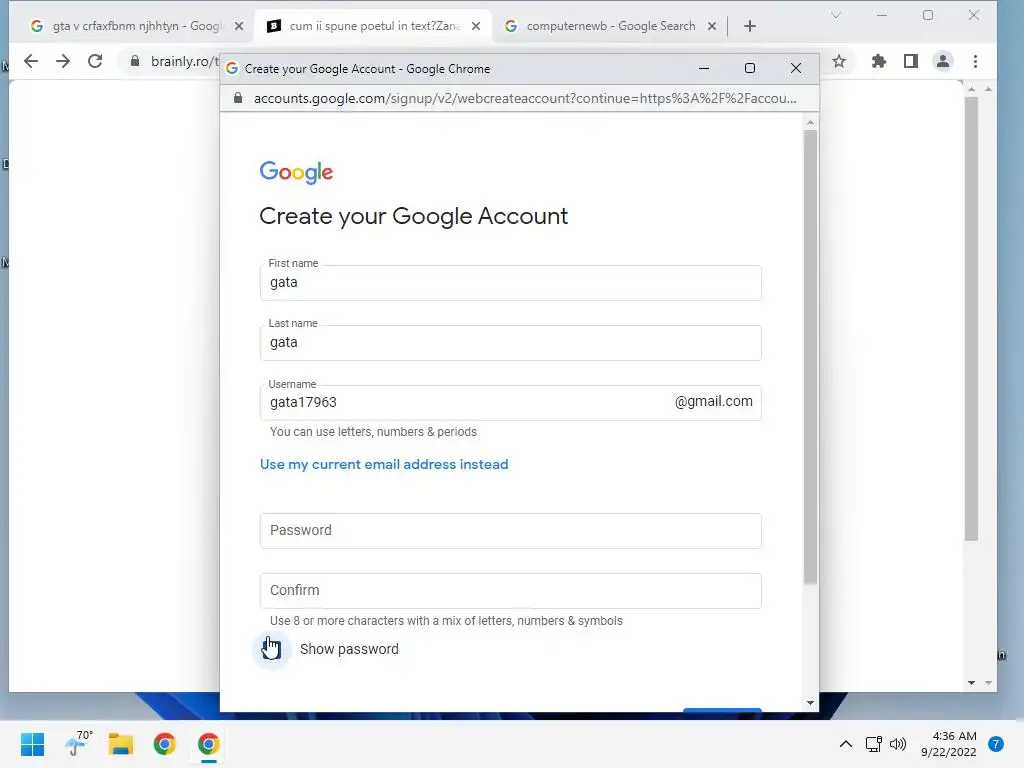The height and width of the screenshot is (768, 1024).
Task: Click the '@gmail.com' suffix text
Action: pyautogui.click(x=713, y=402)
